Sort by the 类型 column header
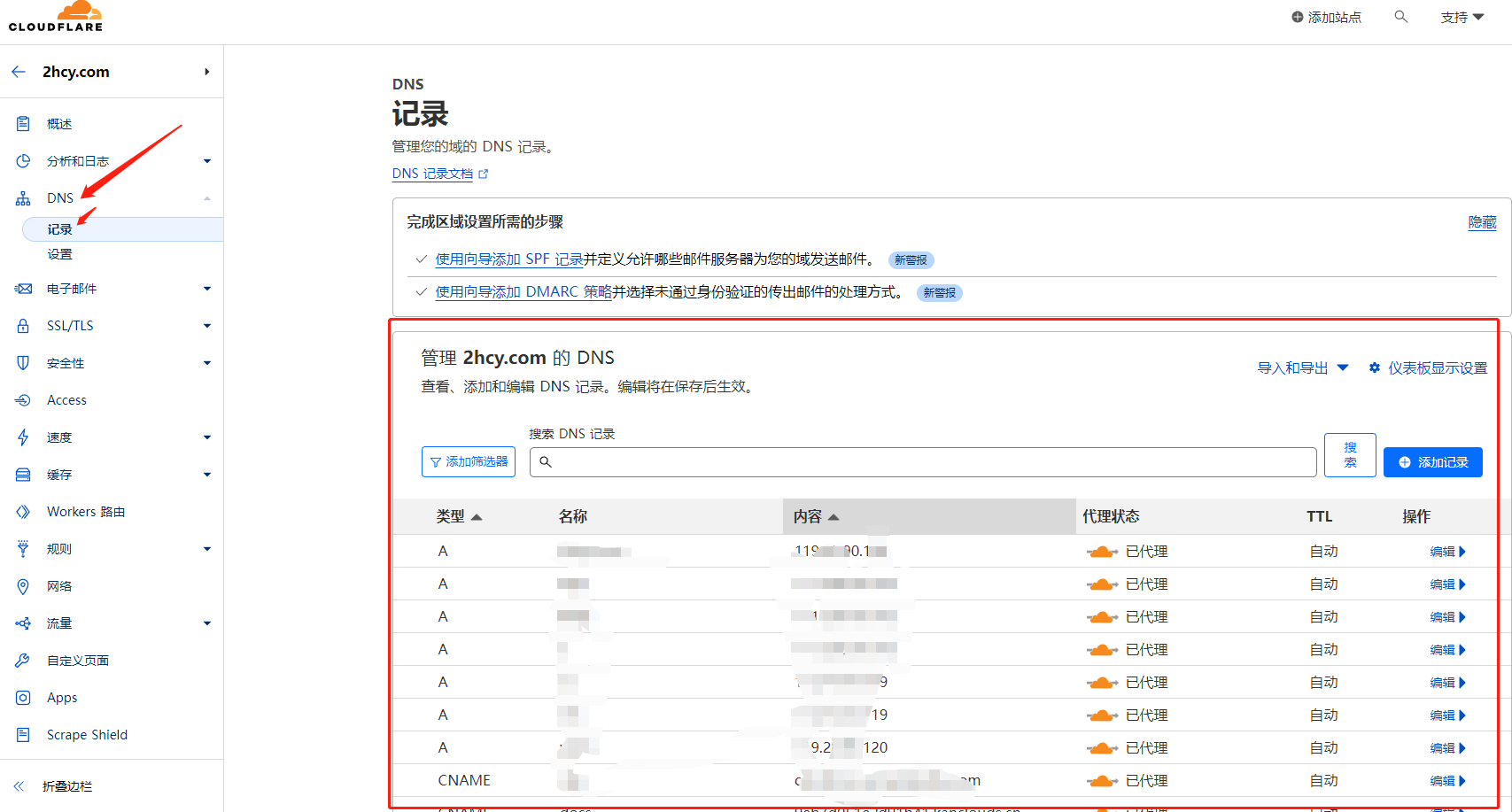1512x812 pixels. pyautogui.click(x=459, y=517)
